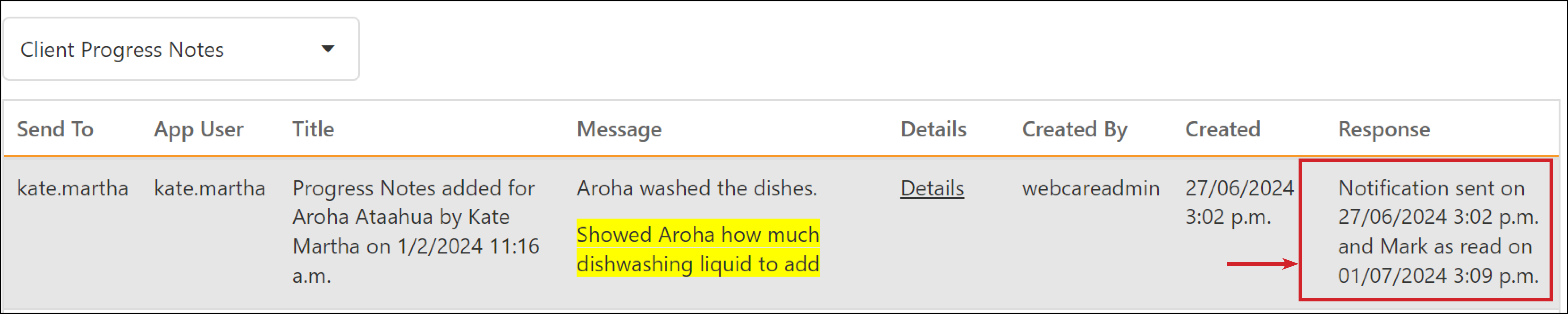The height and width of the screenshot is (314, 1568).
Task: Click the webcareadmin Created By cell
Action: pos(1091,188)
